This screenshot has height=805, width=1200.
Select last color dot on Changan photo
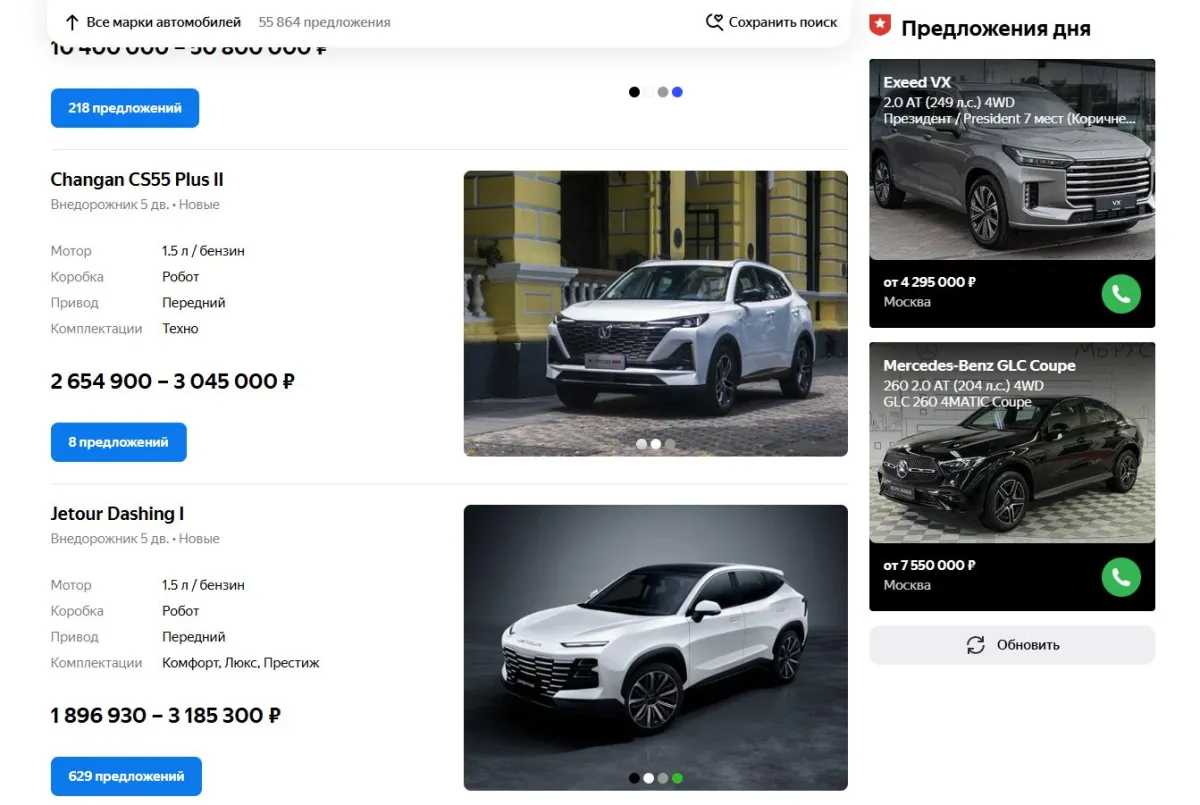pos(670,444)
